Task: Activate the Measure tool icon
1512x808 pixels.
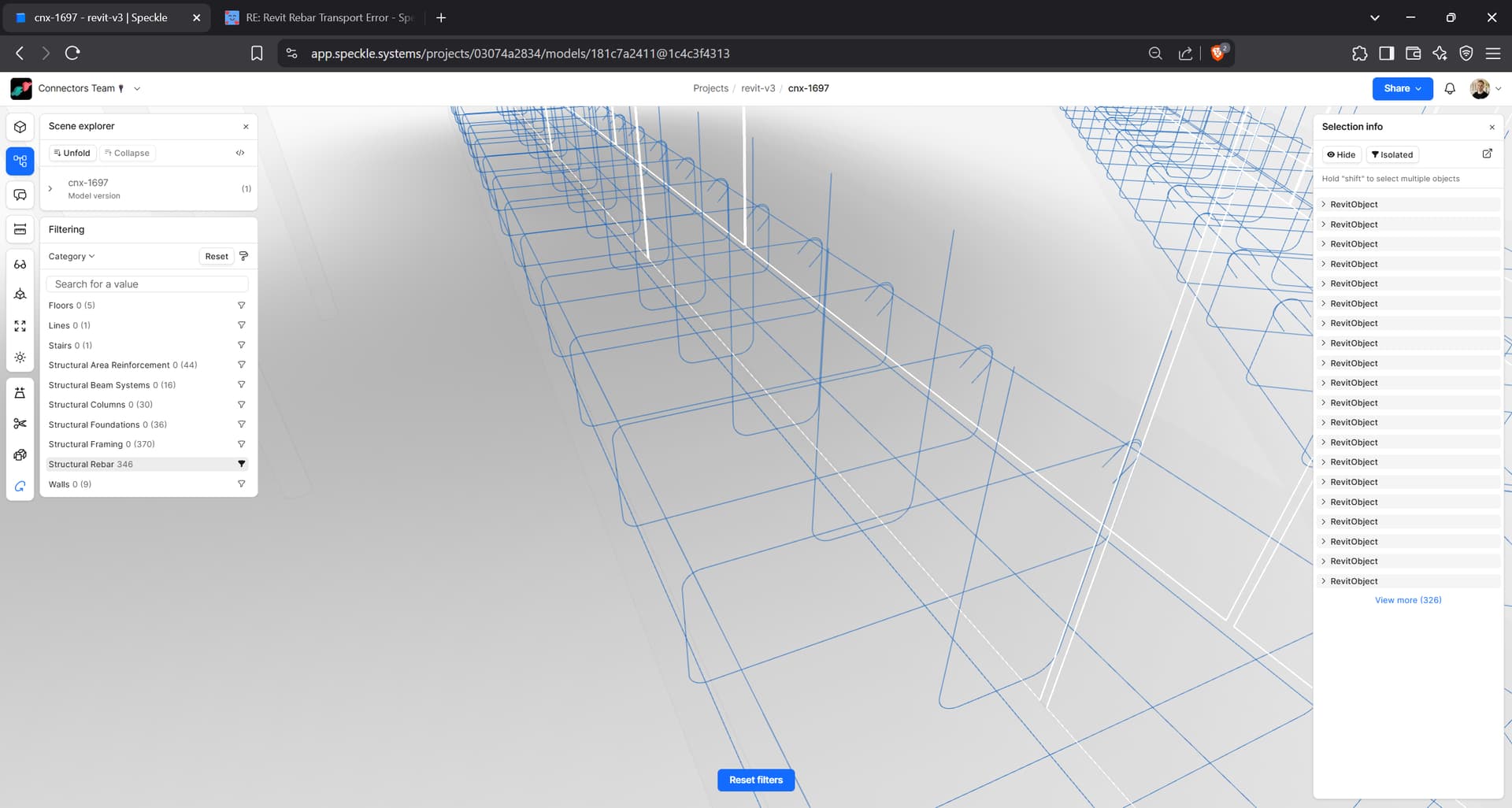Action: (20, 229)
